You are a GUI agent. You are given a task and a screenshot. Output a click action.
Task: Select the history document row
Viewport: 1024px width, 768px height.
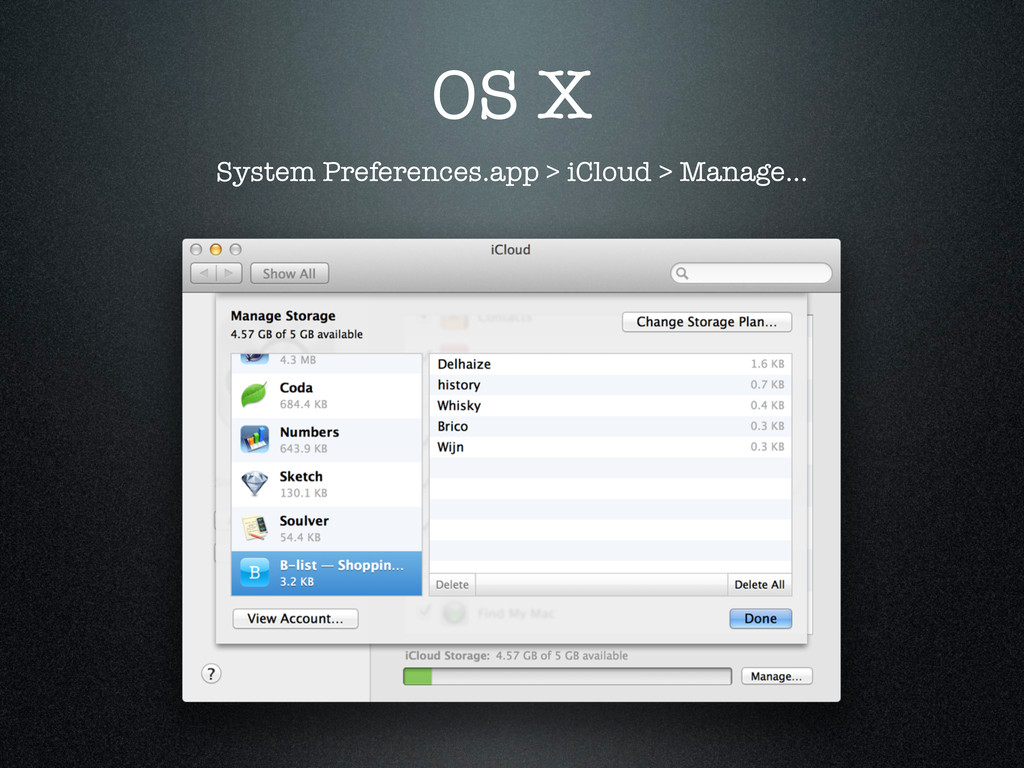tap(610, 385)
